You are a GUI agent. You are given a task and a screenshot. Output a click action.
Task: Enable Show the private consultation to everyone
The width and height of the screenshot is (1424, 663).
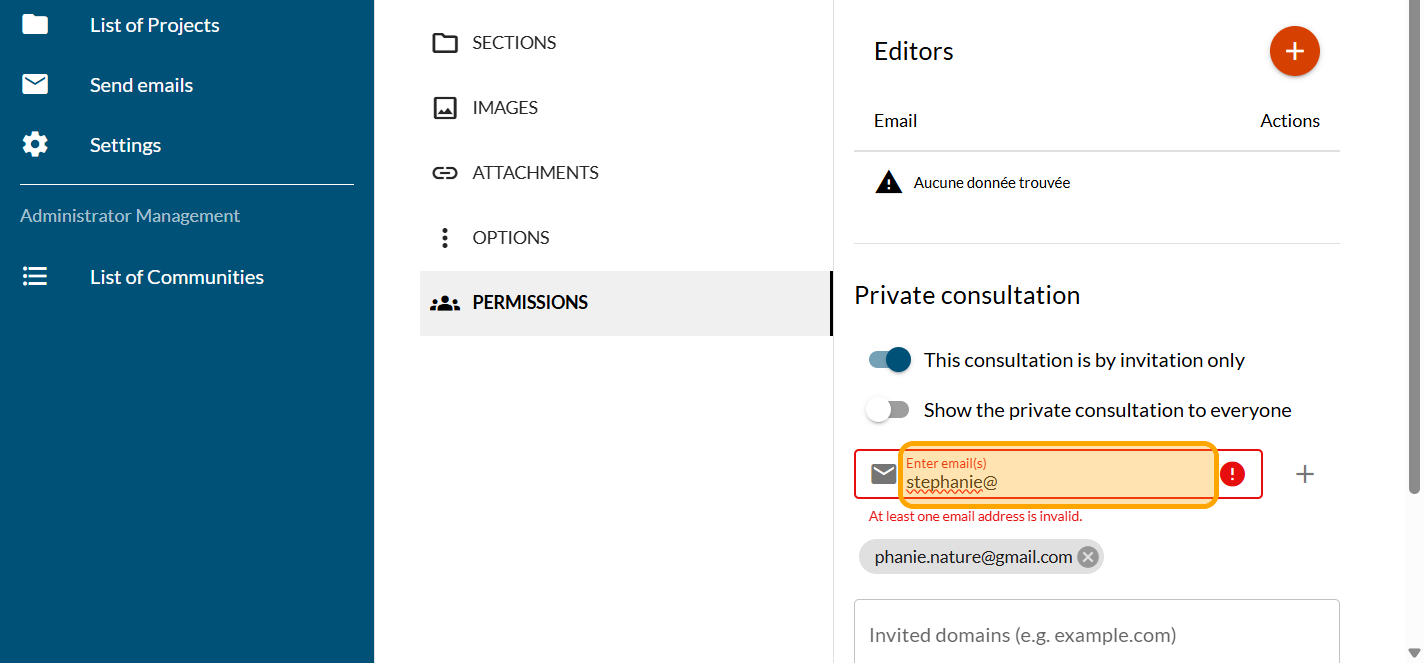tap(888, 410)
